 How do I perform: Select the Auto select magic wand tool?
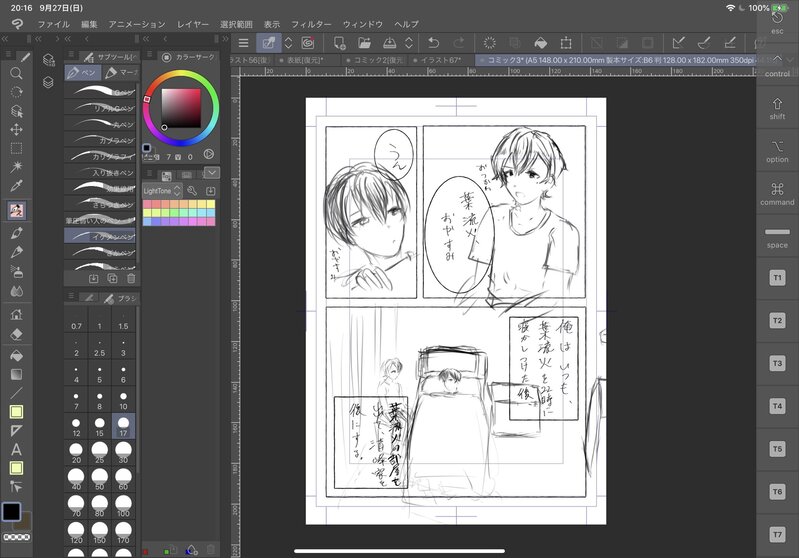point(16,167)
